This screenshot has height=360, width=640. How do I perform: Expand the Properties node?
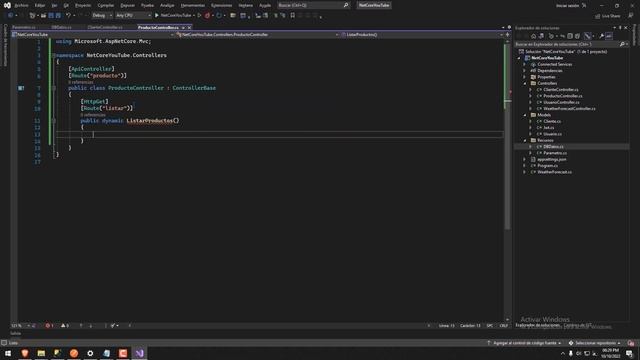coord(525,77)
